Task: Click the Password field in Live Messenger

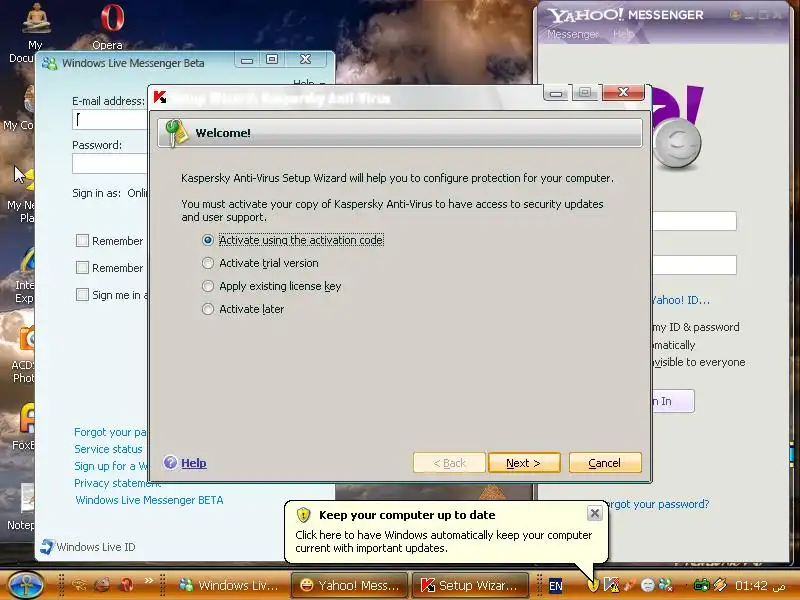Action: pyautogui.click(x=110, y=164)
